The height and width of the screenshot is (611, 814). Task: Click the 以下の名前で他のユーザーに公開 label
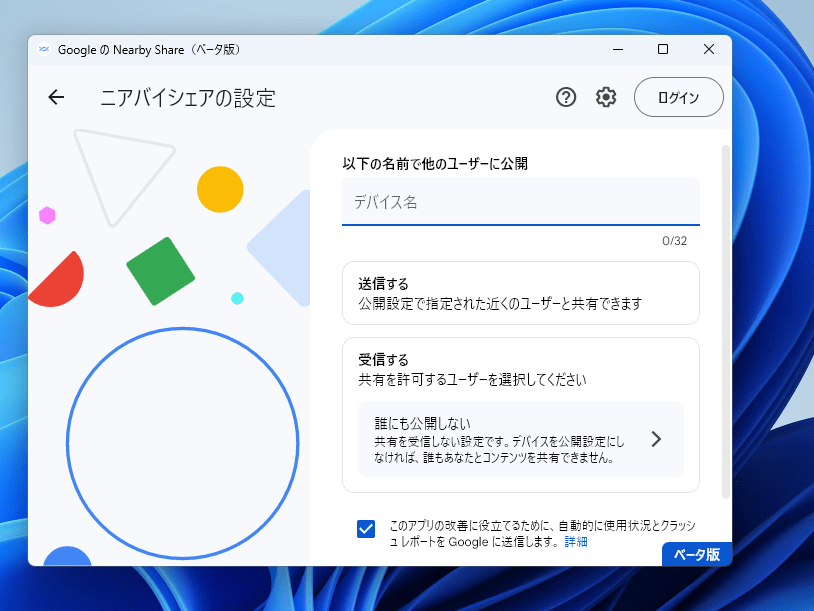[x=435, y=164]
